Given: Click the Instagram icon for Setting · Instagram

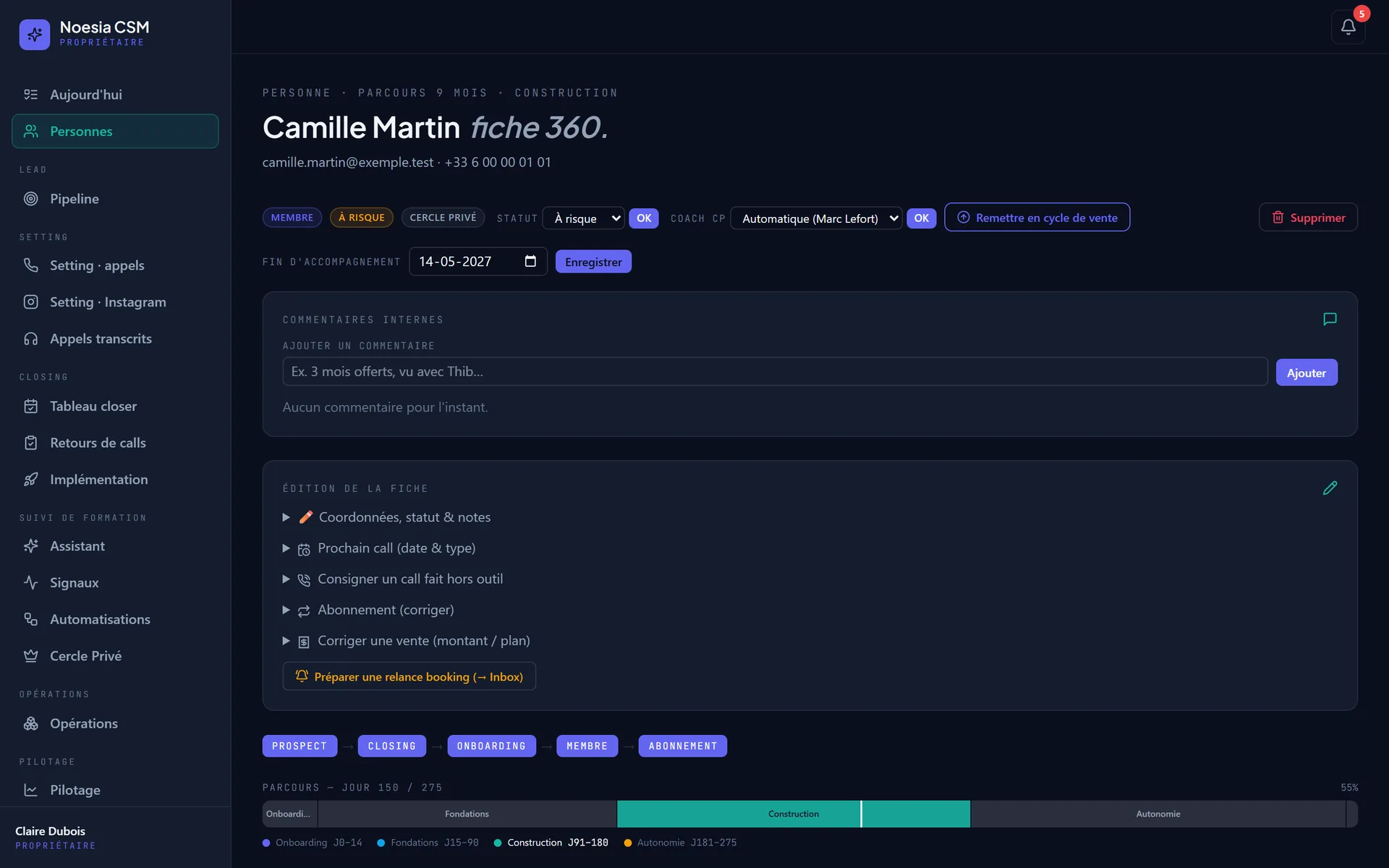Looking at the screenshot, I should click(31, 302).
